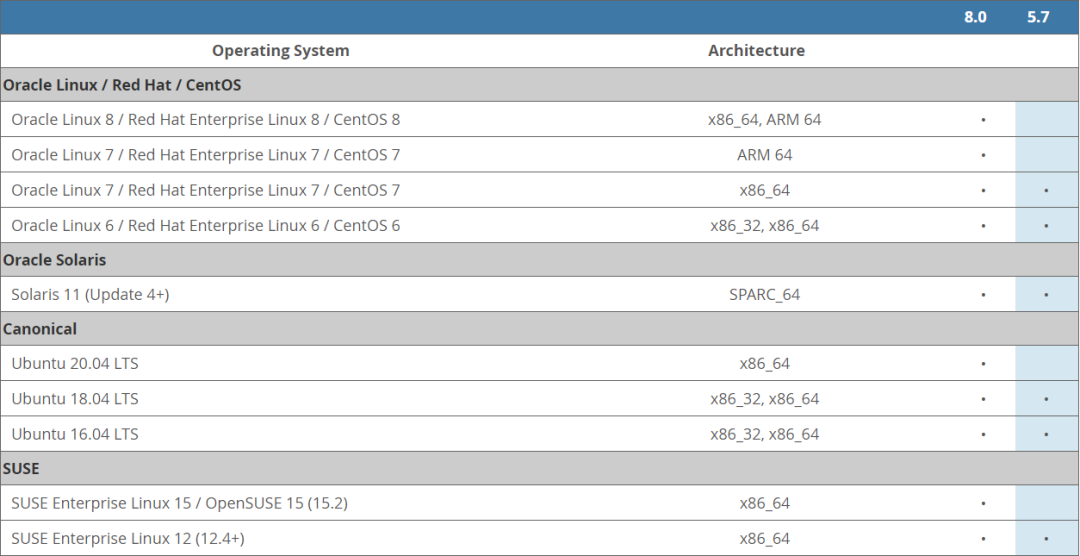Click SUSE Enterprise Linux 15 / OpenSUSE 15 row
This screenshot has height=556, width=1080.
point(179,503)
